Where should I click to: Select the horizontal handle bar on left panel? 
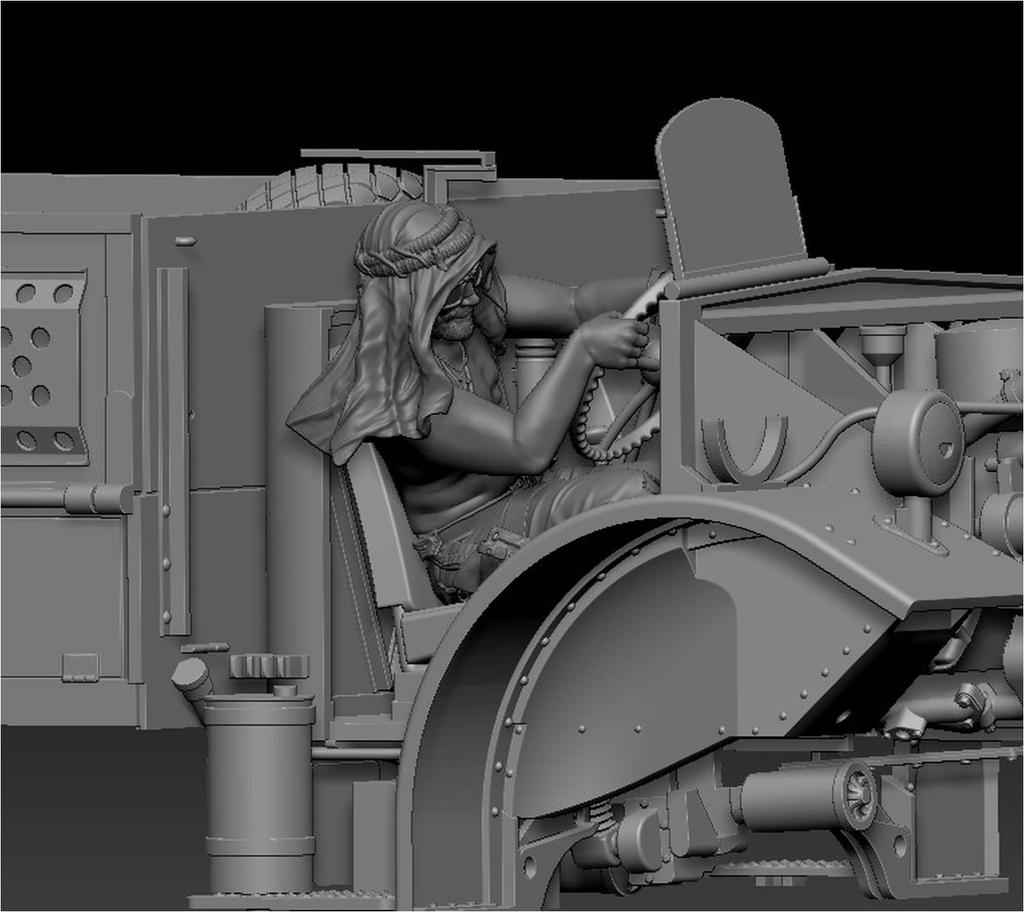(70, 497)
